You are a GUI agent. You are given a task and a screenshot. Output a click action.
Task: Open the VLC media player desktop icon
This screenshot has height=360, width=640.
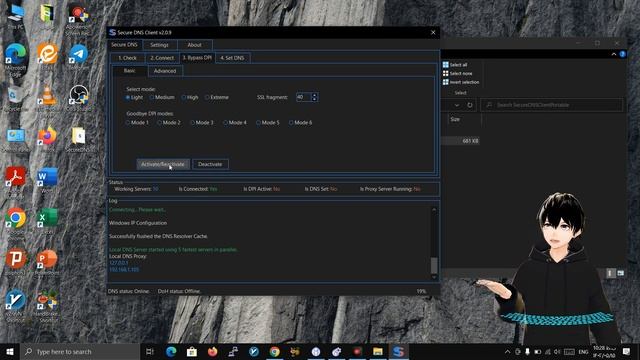point(47,98)
